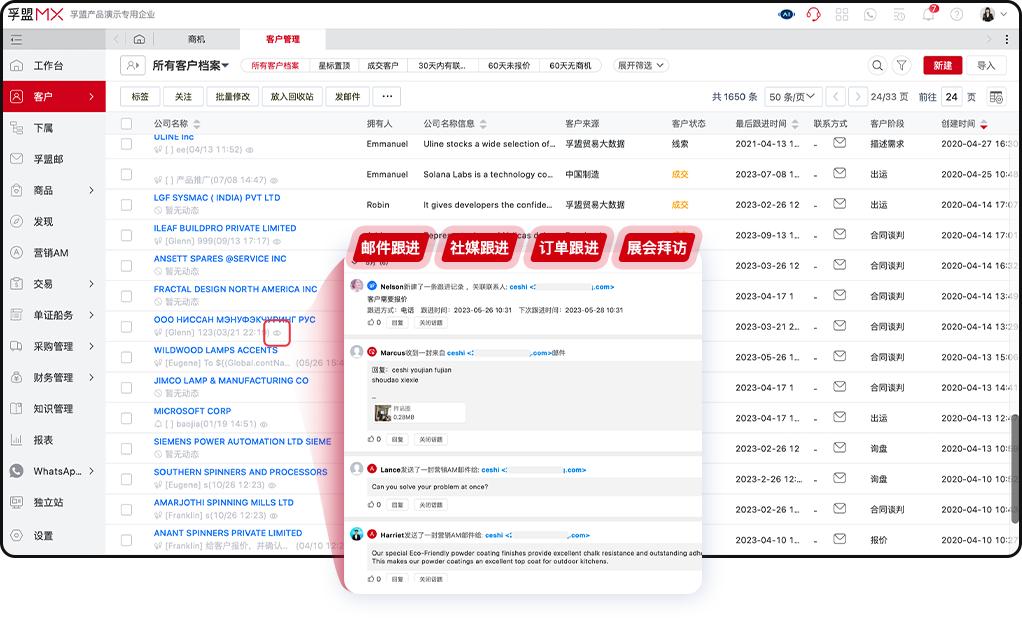
Task: Open the notifications bell with red badge
Action: tap(927, 14)
